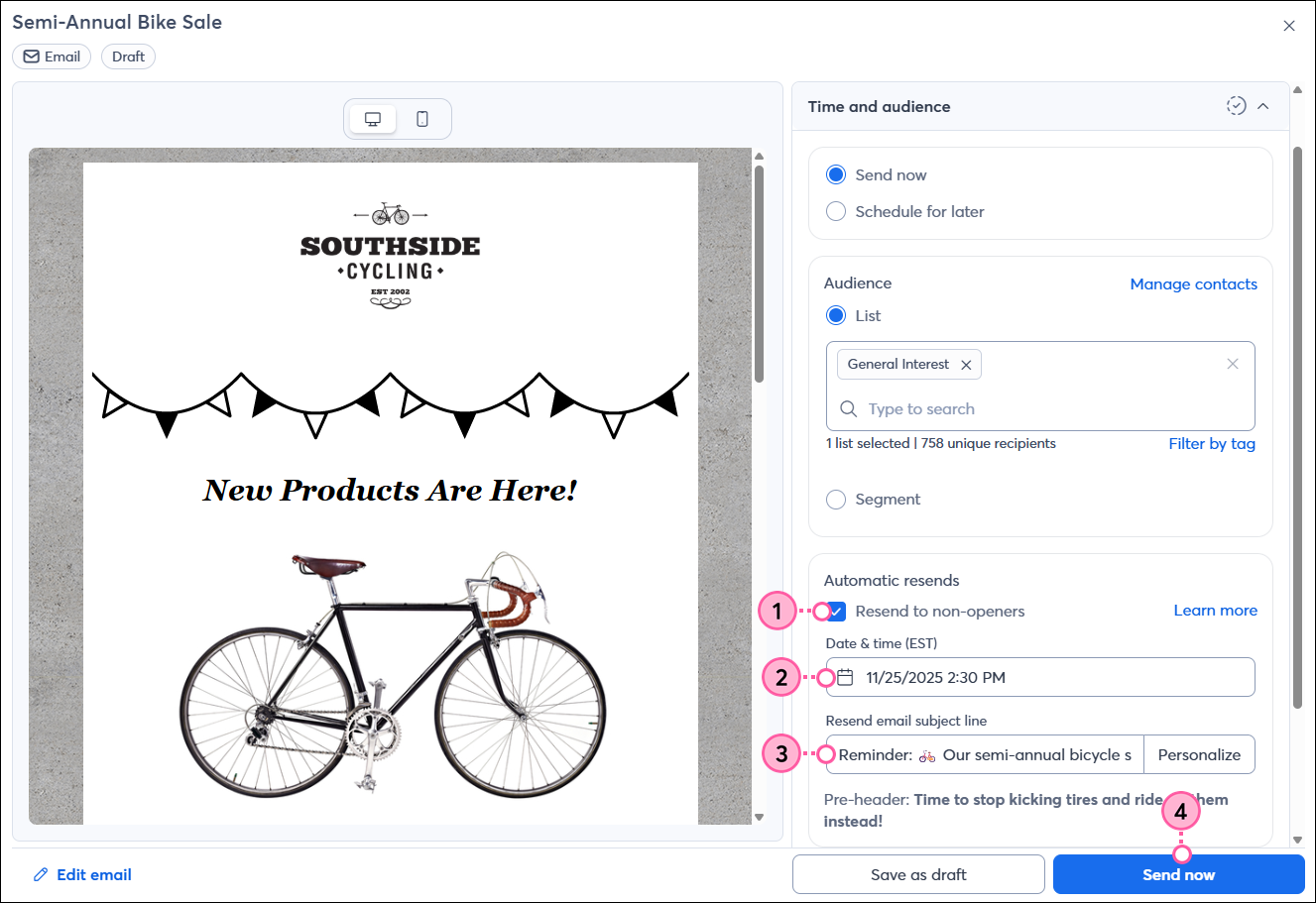Clear all selected lists with X icon
Screen dimensions: 1316x903
1232,364
